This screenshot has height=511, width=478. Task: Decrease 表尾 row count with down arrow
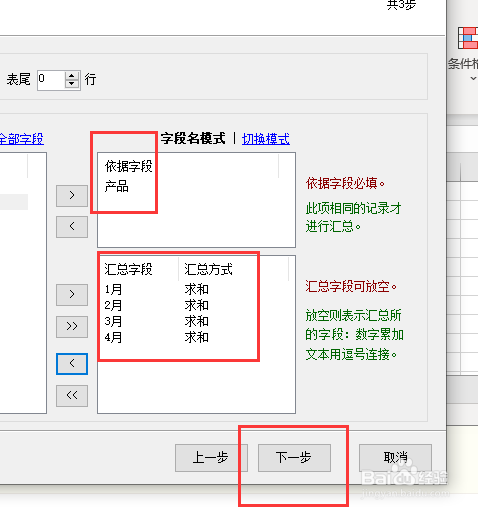point(72,84)
